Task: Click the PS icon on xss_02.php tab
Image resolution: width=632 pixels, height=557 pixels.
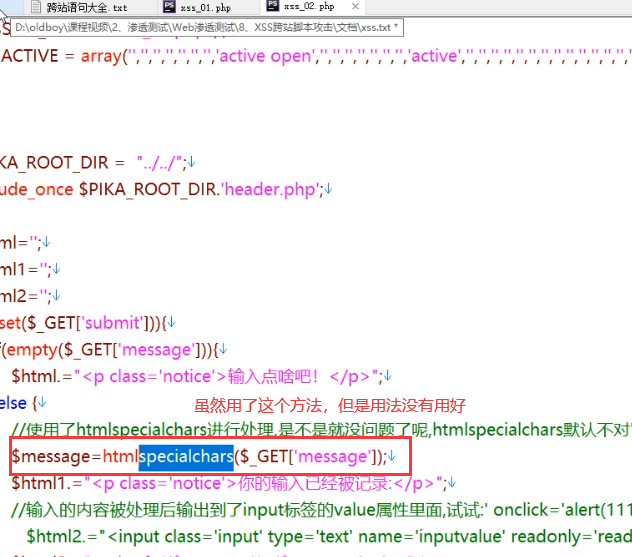Action: pos(268,7)
